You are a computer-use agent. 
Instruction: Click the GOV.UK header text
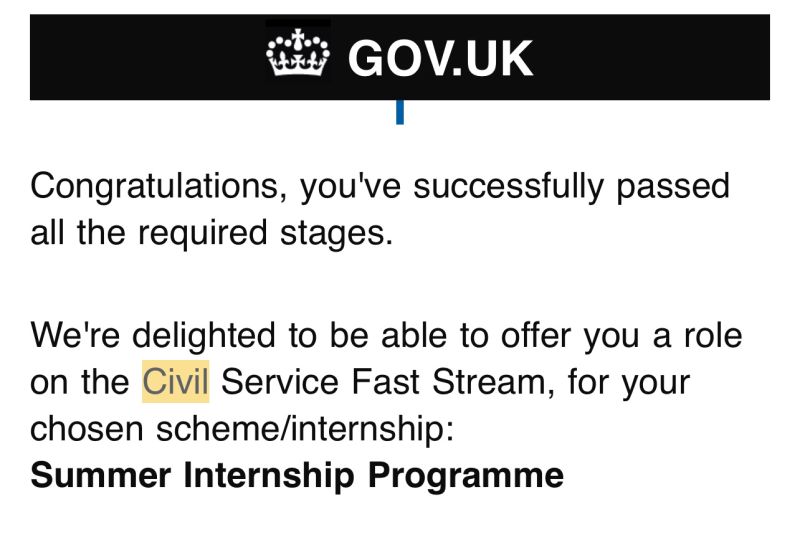tap(440, 59)
